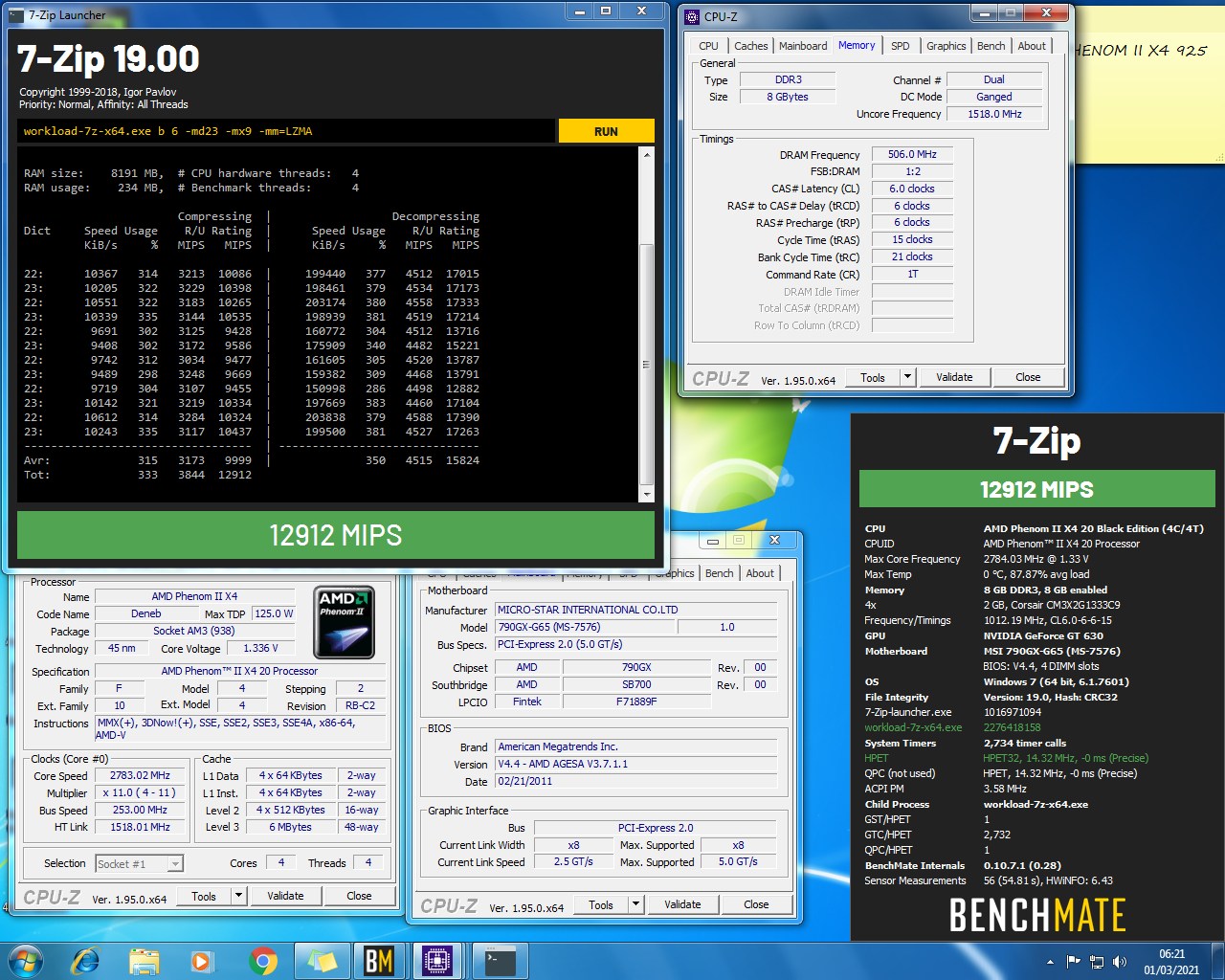Click the 7-Zip console vertical scrollbar thumb
The image size is (1225, 980).
pos(647,364)
